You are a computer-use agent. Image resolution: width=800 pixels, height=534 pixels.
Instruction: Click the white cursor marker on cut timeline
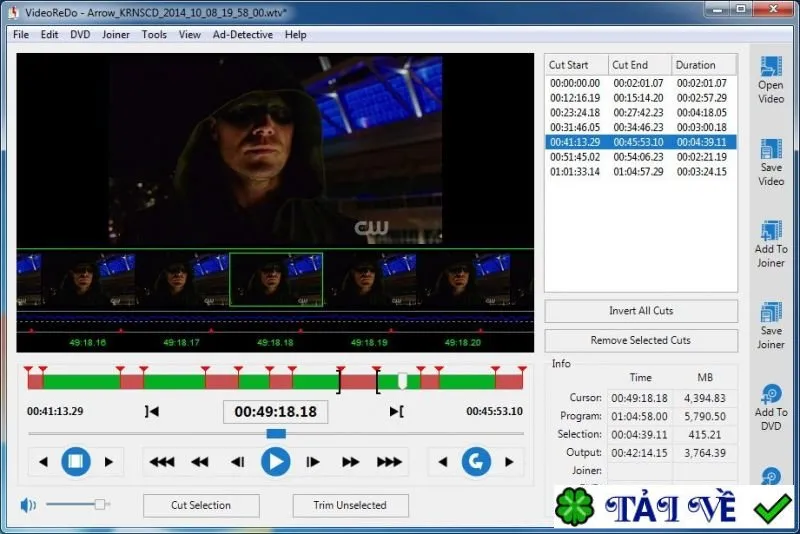[x=402, y=381]
